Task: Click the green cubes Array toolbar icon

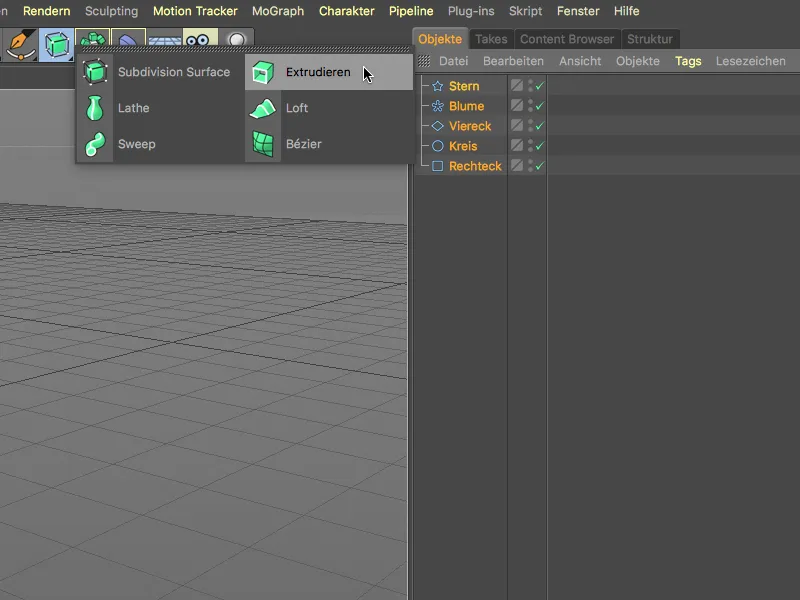Action: (93, 37)
